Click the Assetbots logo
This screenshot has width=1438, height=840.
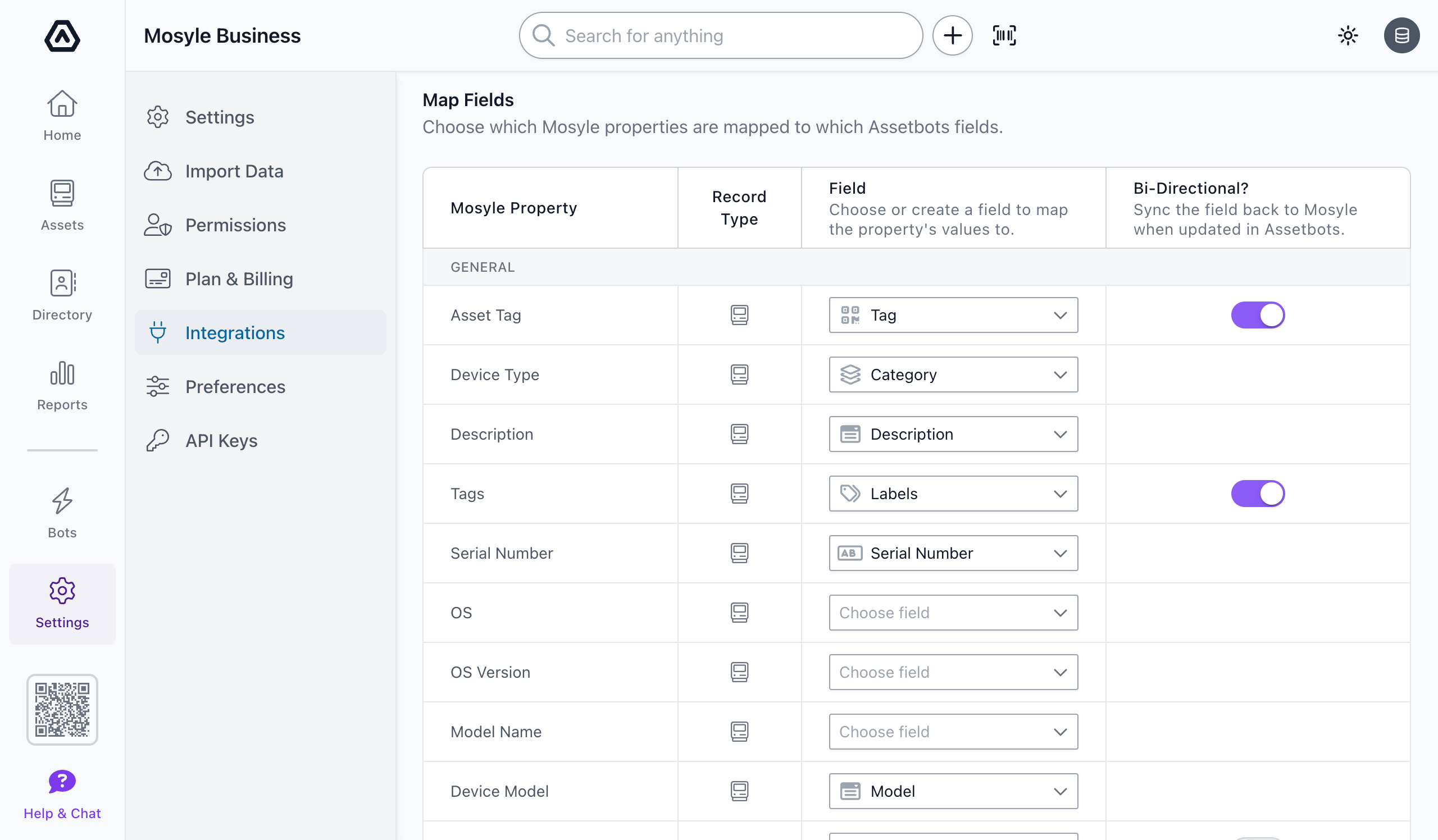click(x=62, y=36)
